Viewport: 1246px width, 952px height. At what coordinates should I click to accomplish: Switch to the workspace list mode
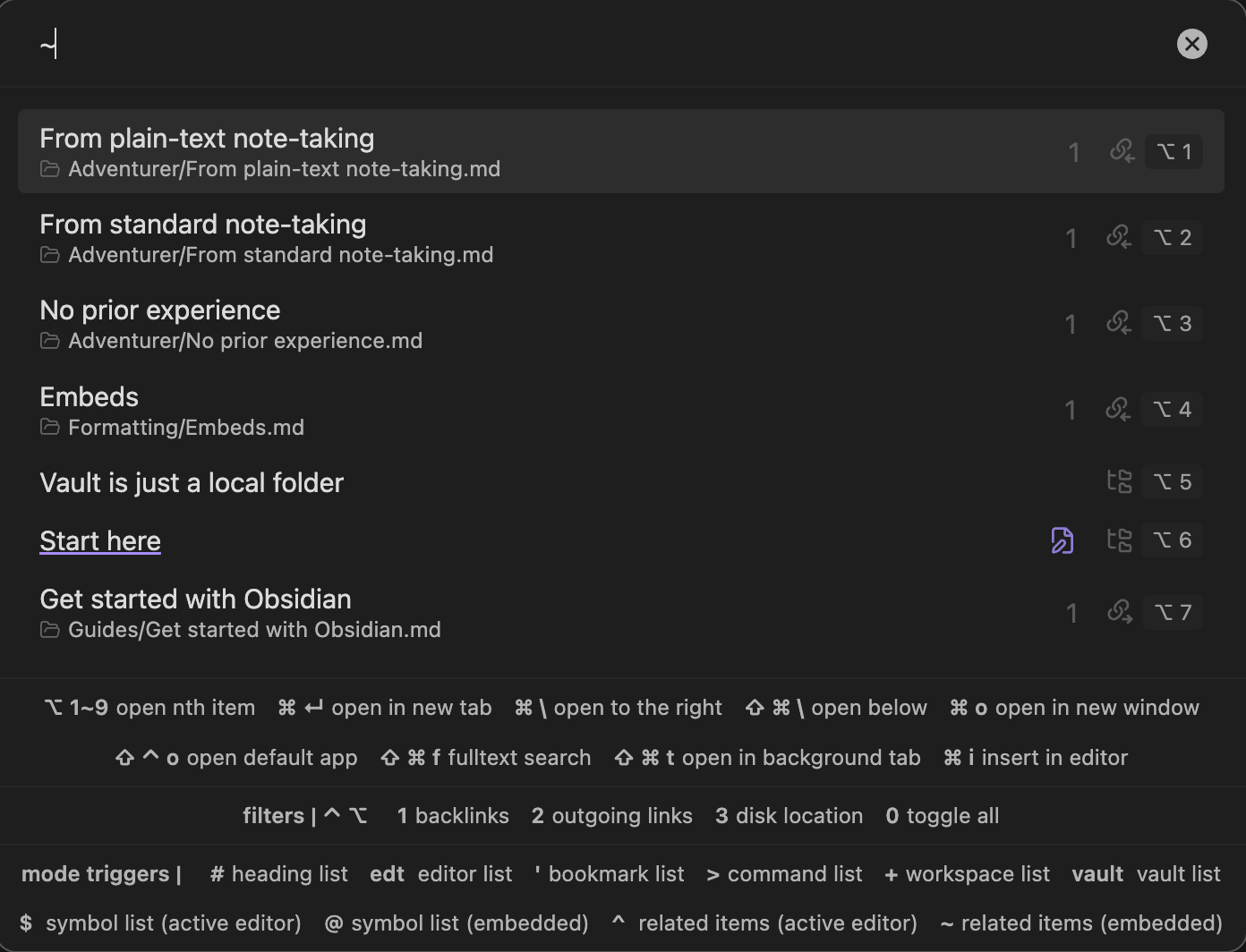tap(967, 874)
